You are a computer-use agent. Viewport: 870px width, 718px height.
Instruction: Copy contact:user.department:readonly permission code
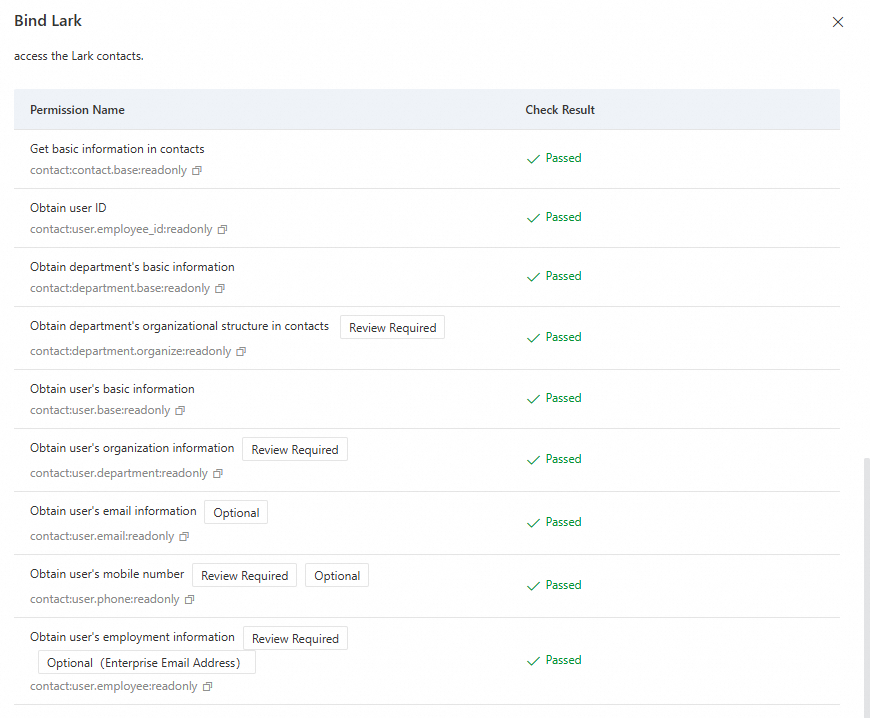click(x=218, y=473)
